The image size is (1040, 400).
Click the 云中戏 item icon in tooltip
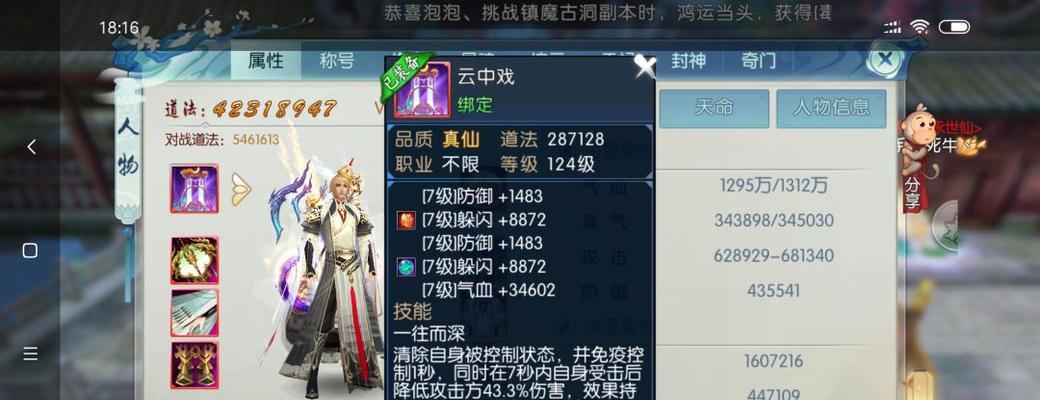[422, 91]
